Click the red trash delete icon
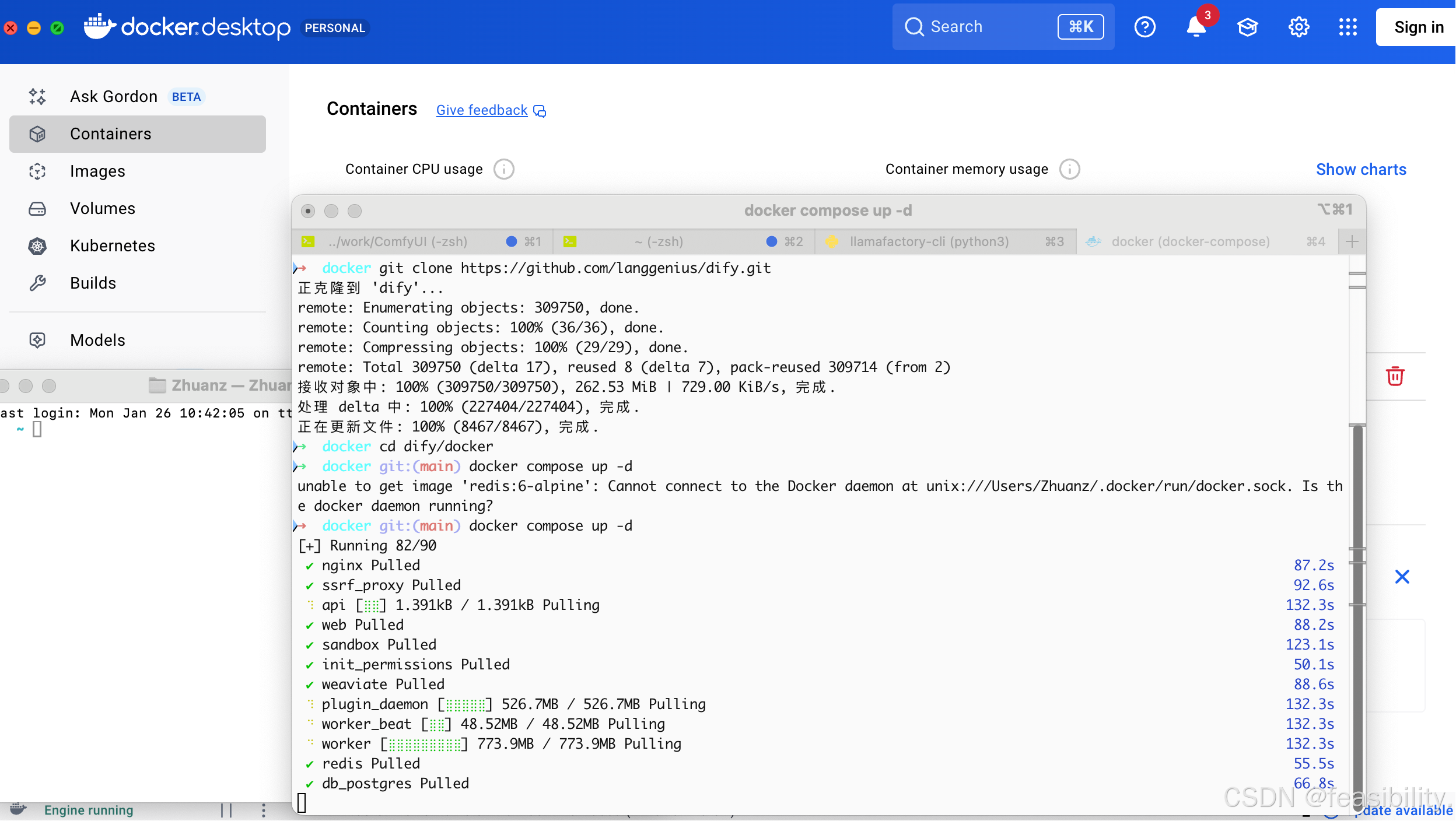1456x821 pixels. (1395, 376)
